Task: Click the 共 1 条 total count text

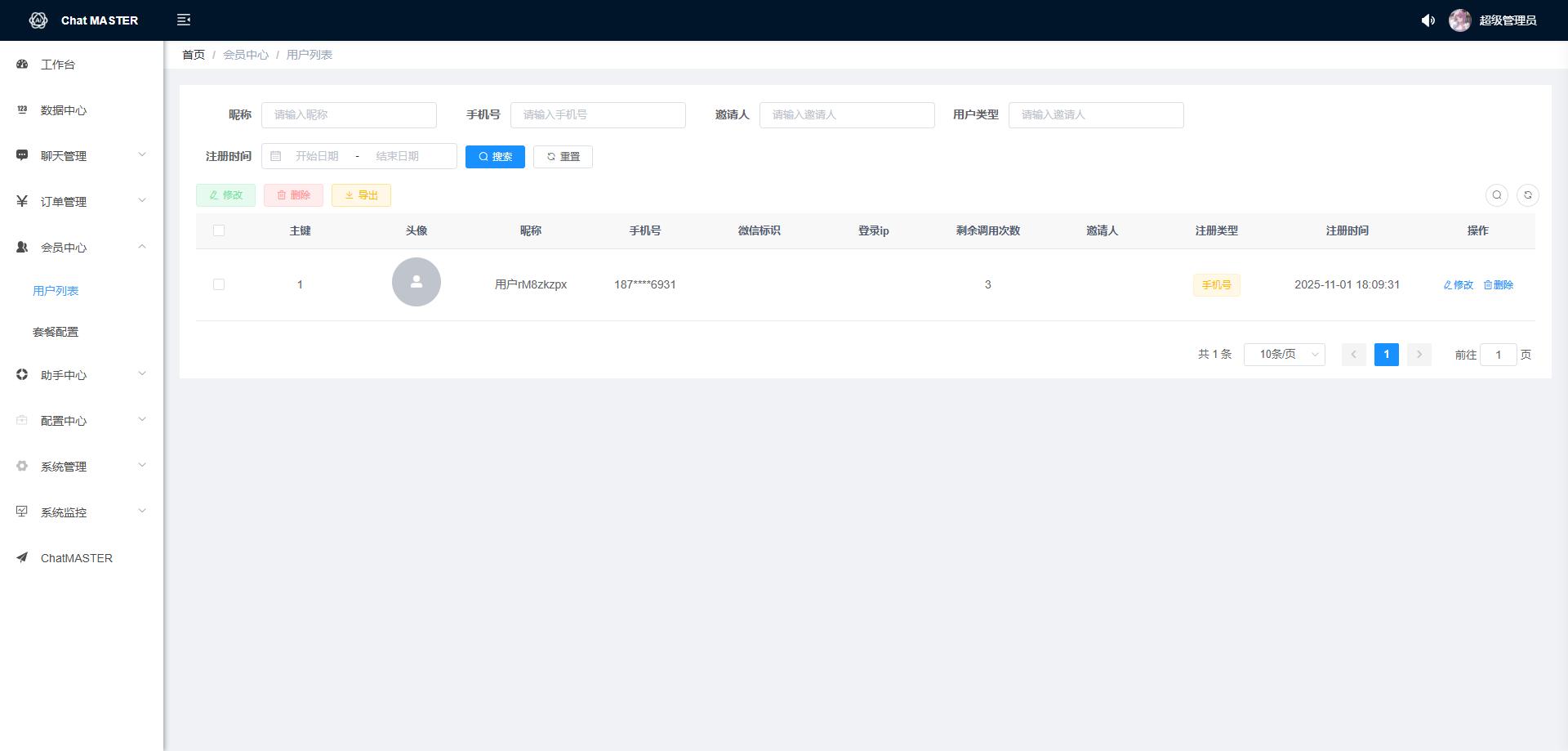Action: pos(1214,355)
